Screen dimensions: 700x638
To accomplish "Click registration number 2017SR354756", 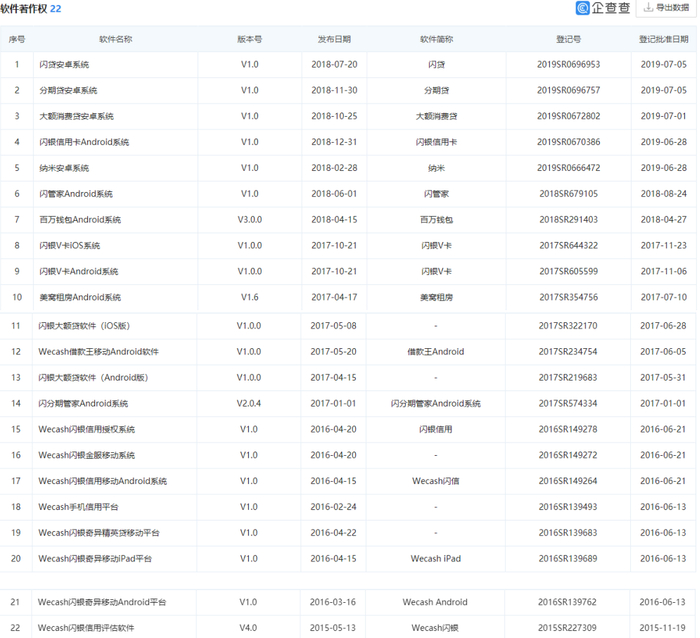I will tap(569, 298).
